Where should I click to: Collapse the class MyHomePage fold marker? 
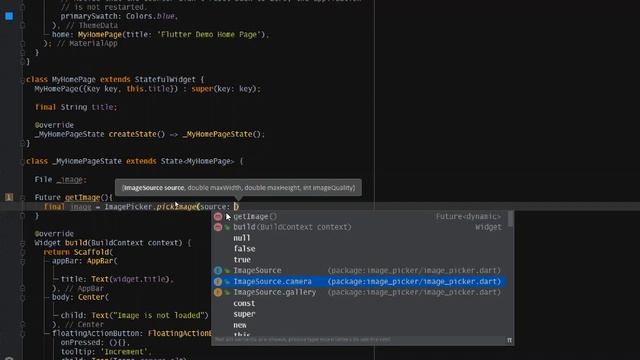(x=22, y=80)
